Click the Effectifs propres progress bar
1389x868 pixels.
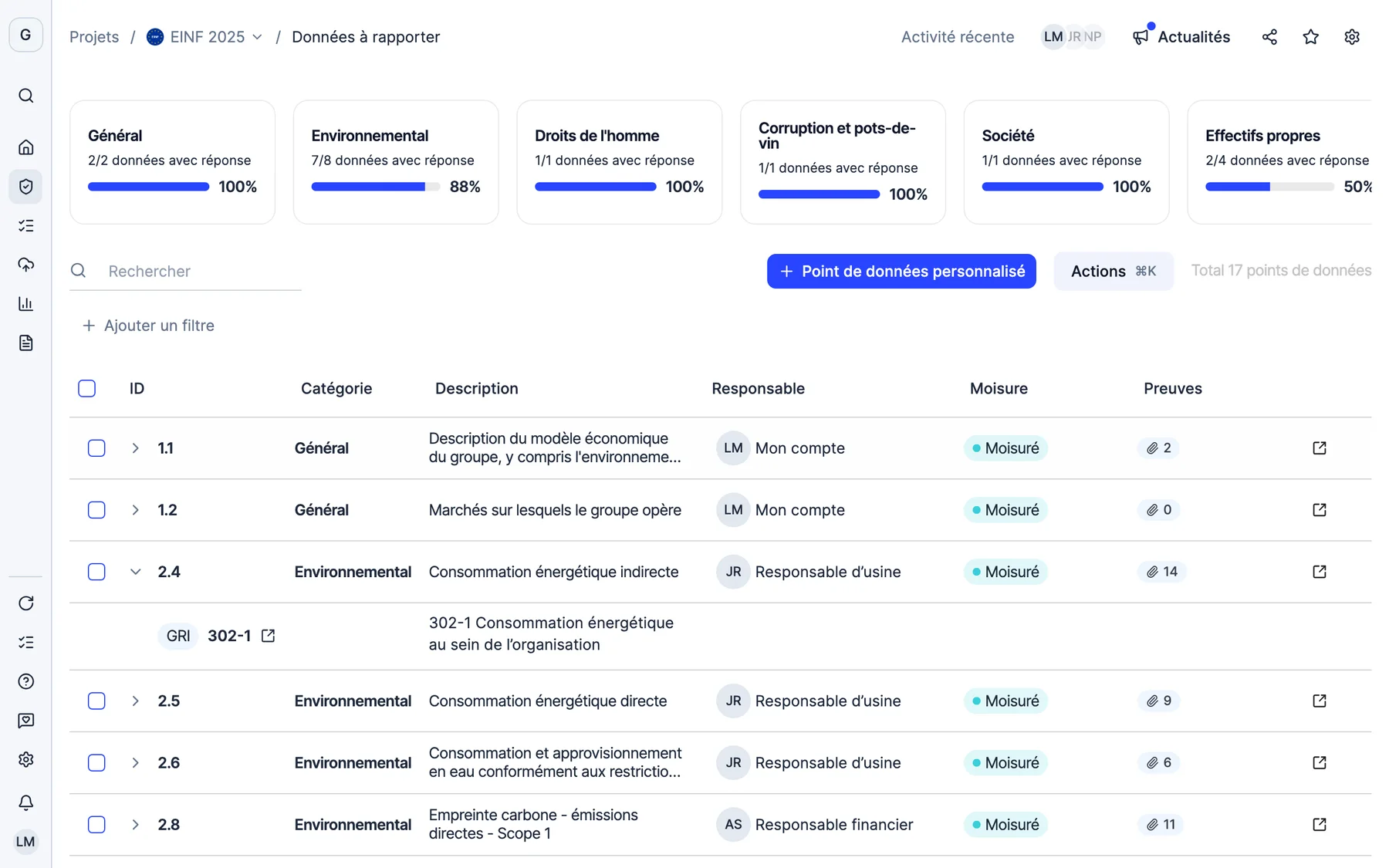point(1269,187)
